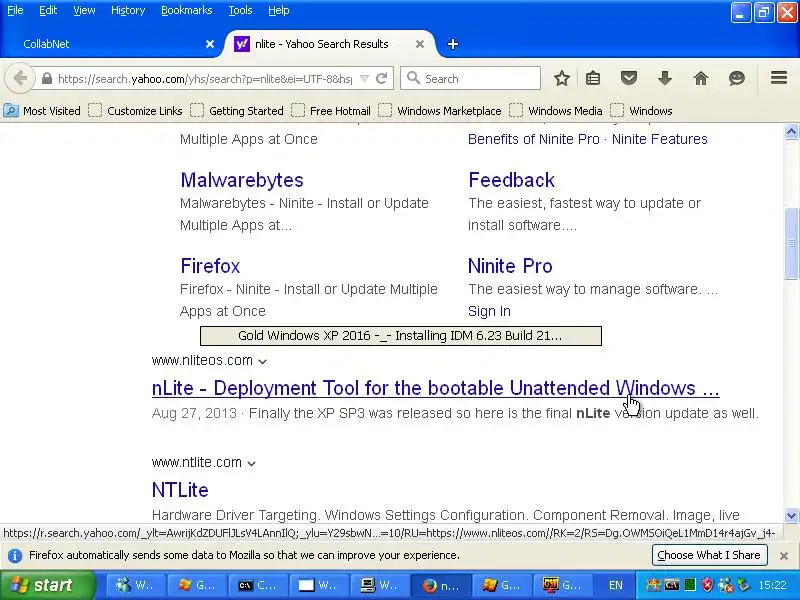The height and width of the screenshot is (600, 800).
Task: Save page to Pocket icon
Action: (629, 79)
